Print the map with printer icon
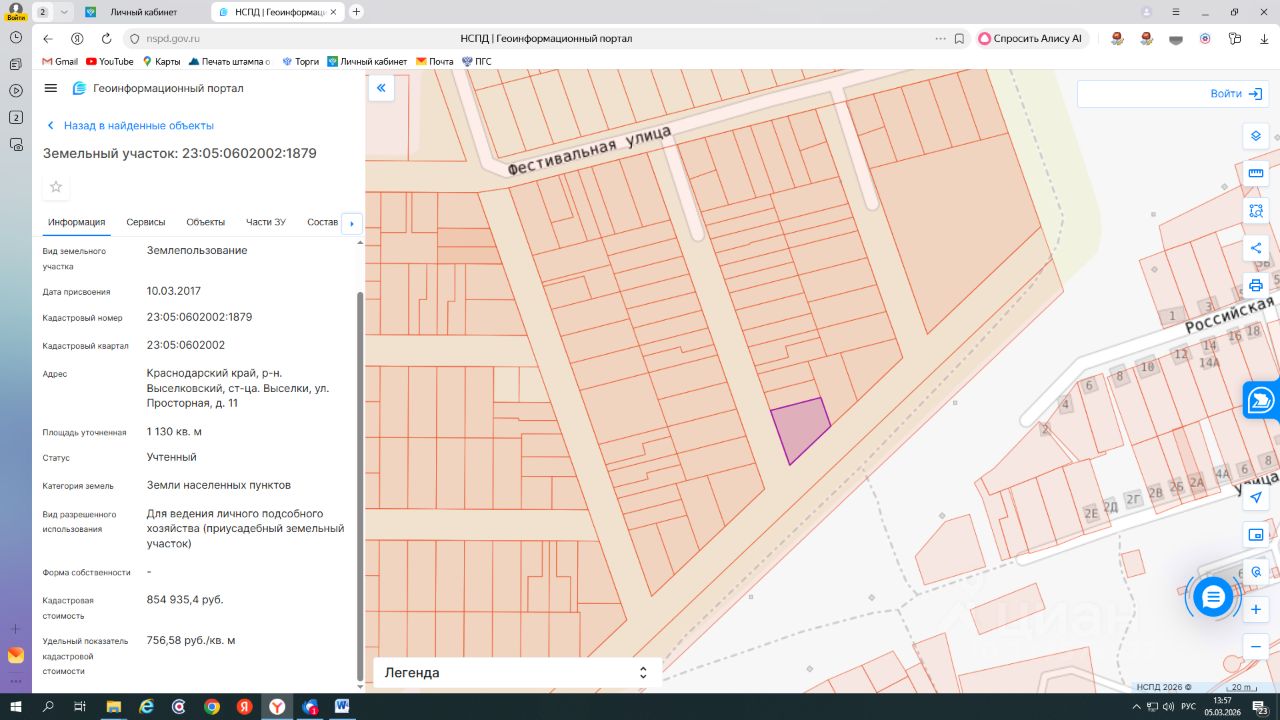1280x720 pixels. tap(1256, 285)
